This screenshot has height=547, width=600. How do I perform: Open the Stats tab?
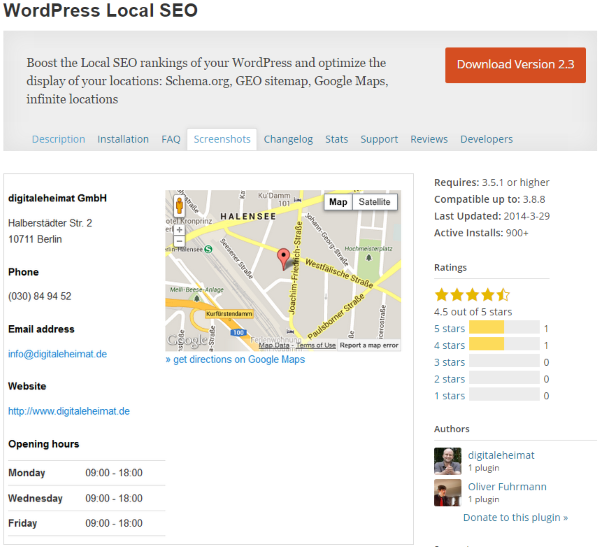coord(337,139)
